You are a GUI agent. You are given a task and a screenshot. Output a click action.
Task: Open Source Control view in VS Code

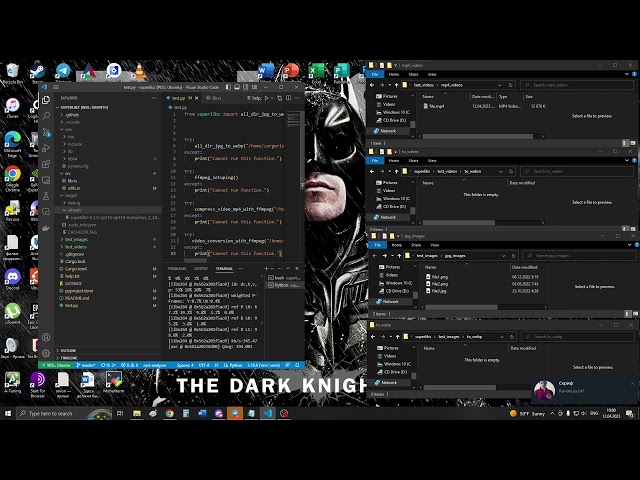(46, 132)
